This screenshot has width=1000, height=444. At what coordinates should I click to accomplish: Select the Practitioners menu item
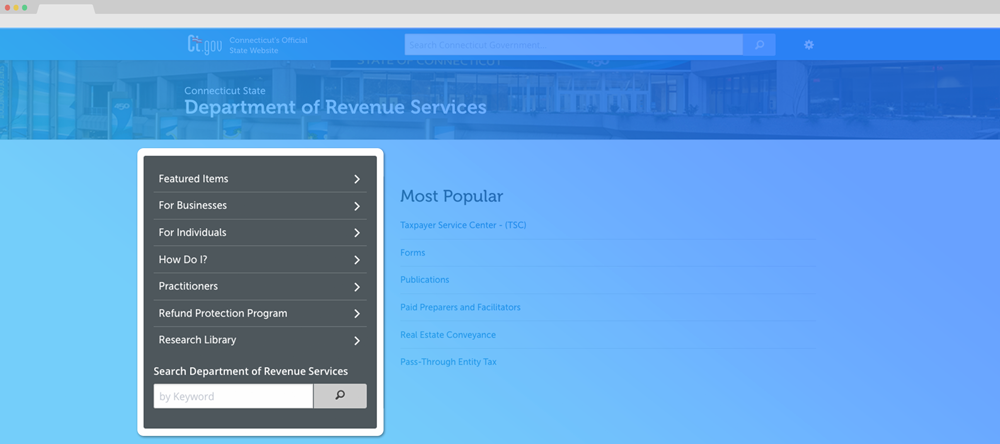[188, 287]
